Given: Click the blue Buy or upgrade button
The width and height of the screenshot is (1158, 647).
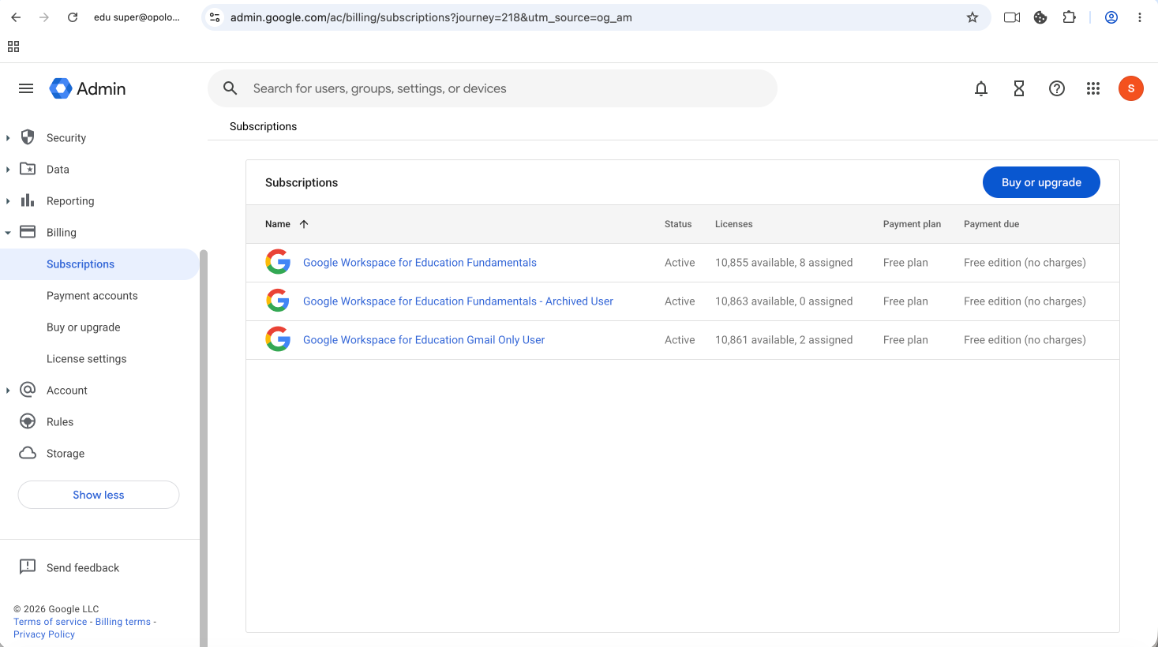Looking at the screenshot, I should click(1041, 182).
